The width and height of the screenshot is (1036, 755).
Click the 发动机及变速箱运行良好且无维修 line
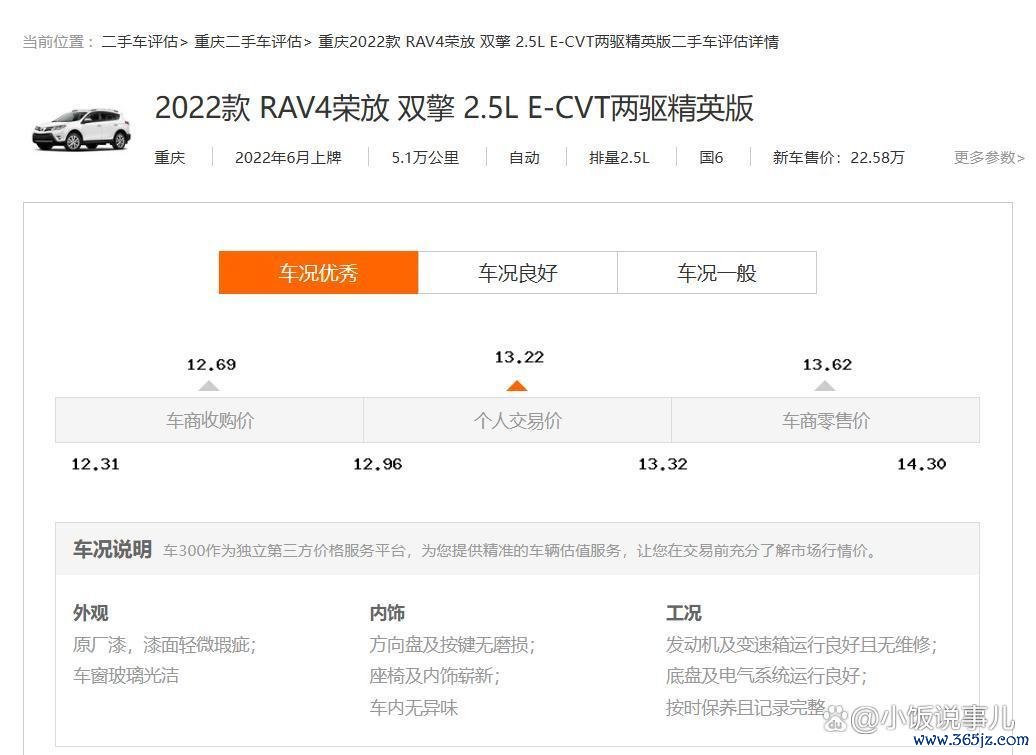tap(801, 645)
